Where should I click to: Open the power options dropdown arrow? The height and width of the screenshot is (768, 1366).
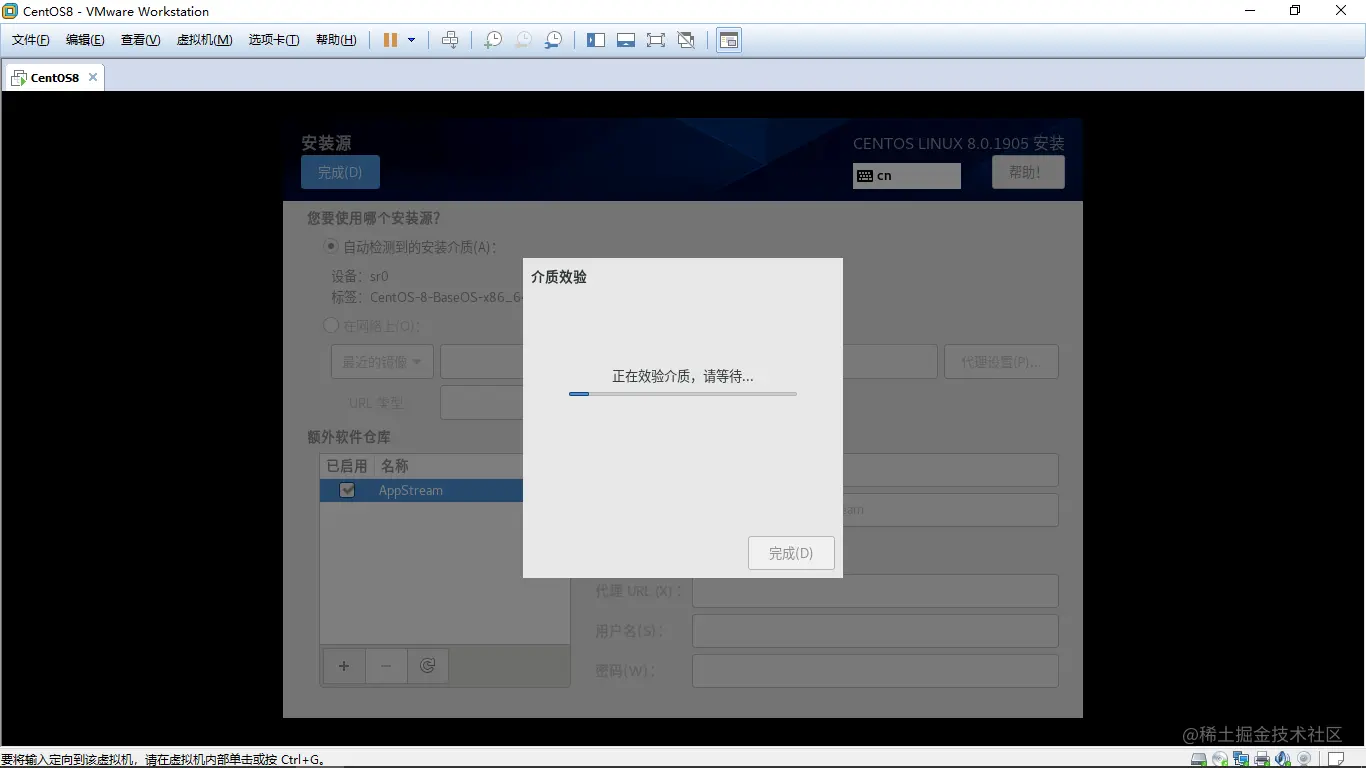(x=411, y=40)
